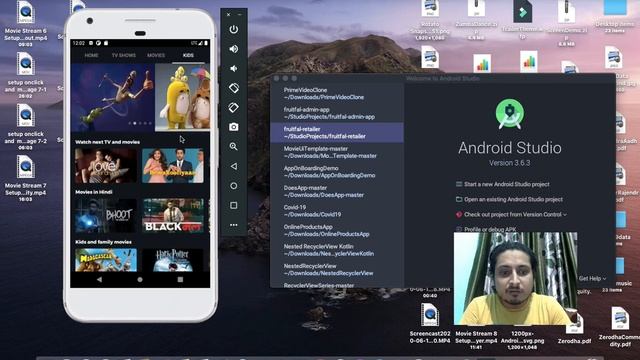Open emulator extended controls three-dot icon

[233, 225]
